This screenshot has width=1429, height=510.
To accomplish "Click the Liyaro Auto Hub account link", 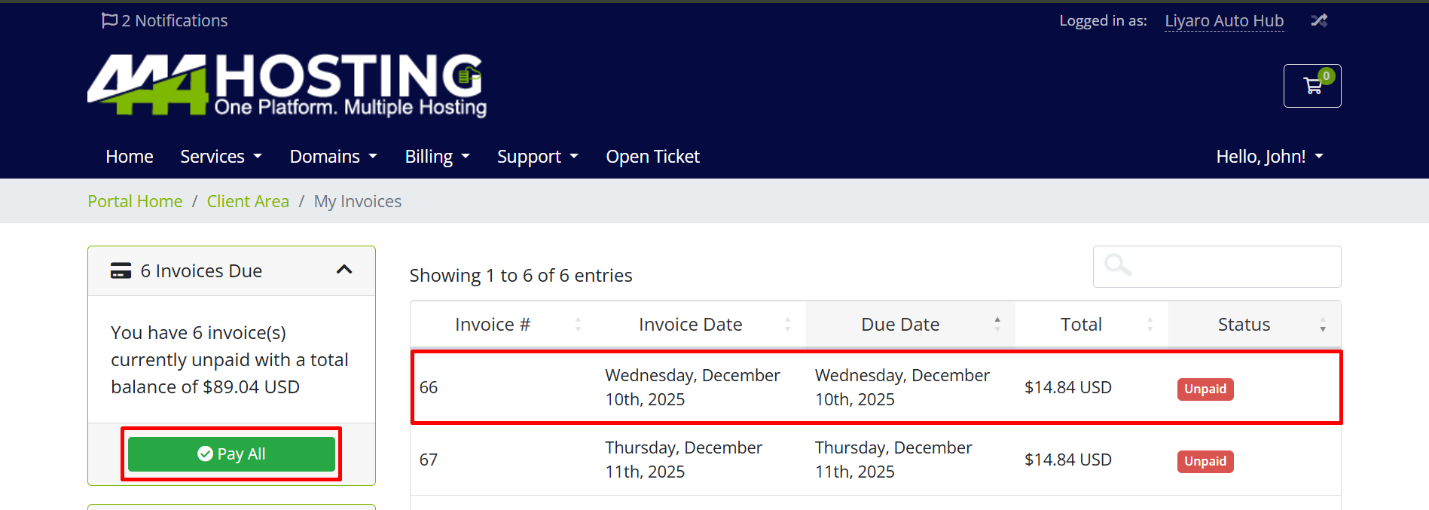I will [1224, 20].
